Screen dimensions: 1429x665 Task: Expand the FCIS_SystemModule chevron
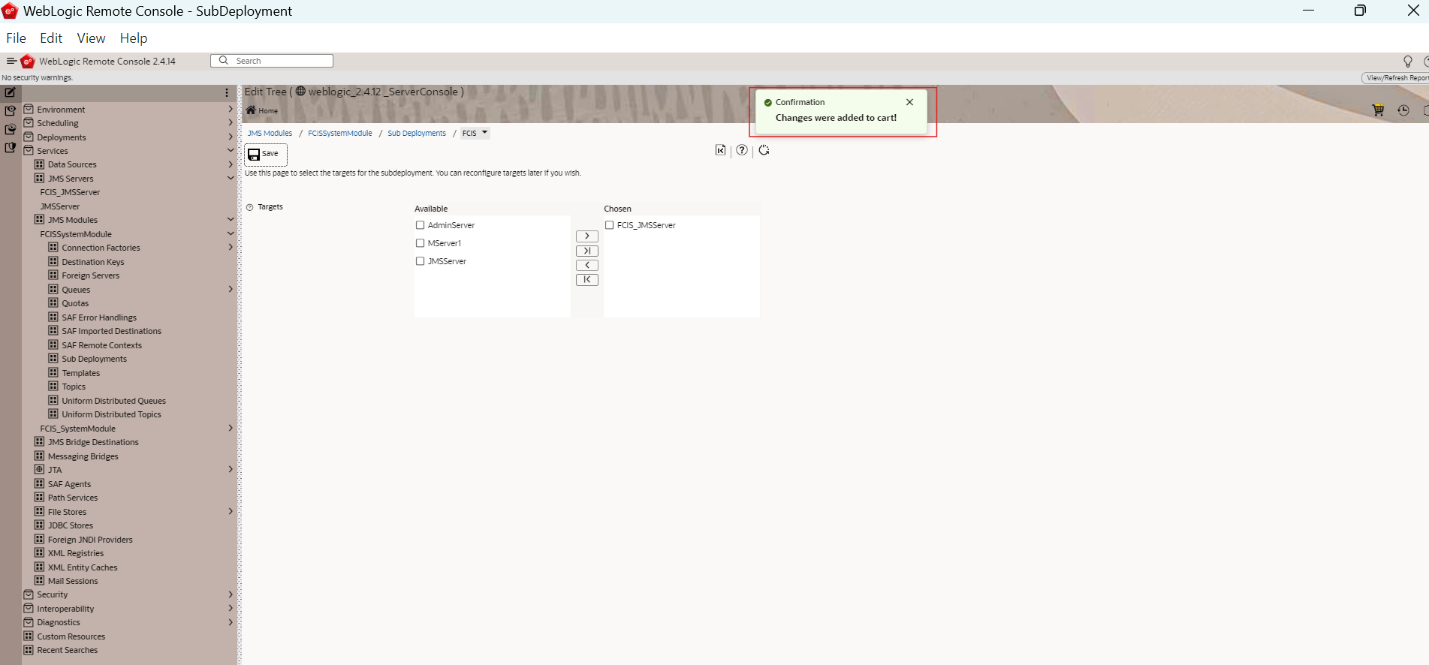pos(230,428)
